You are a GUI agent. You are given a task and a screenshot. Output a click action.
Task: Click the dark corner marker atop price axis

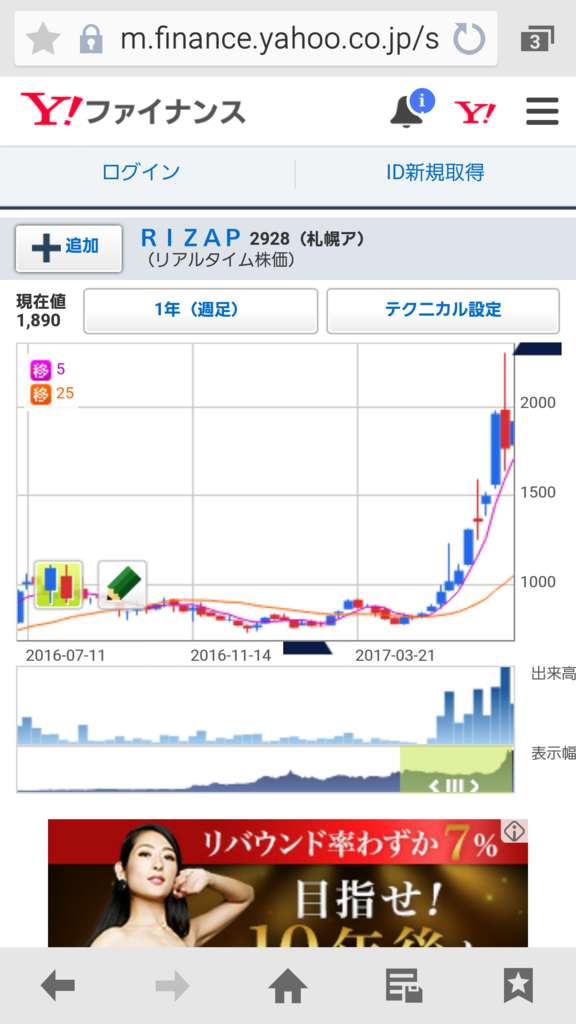tap(537, 349)
